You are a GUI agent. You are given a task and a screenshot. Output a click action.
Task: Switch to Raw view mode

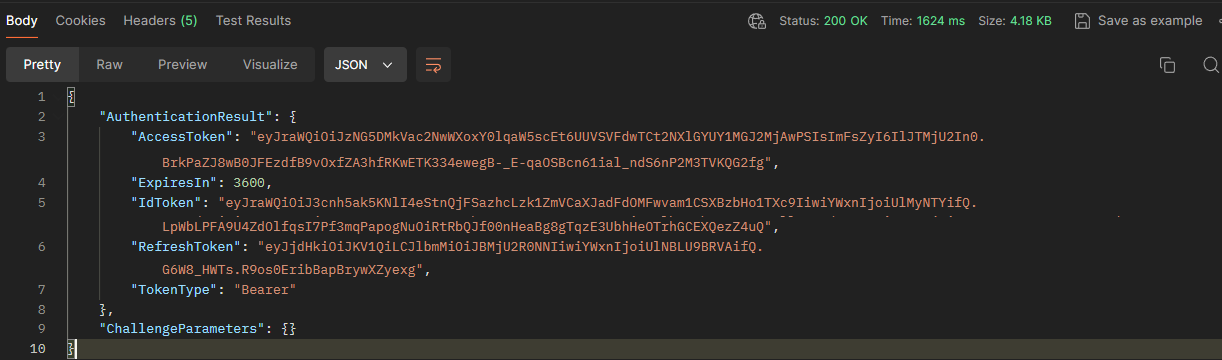(109, 64)
